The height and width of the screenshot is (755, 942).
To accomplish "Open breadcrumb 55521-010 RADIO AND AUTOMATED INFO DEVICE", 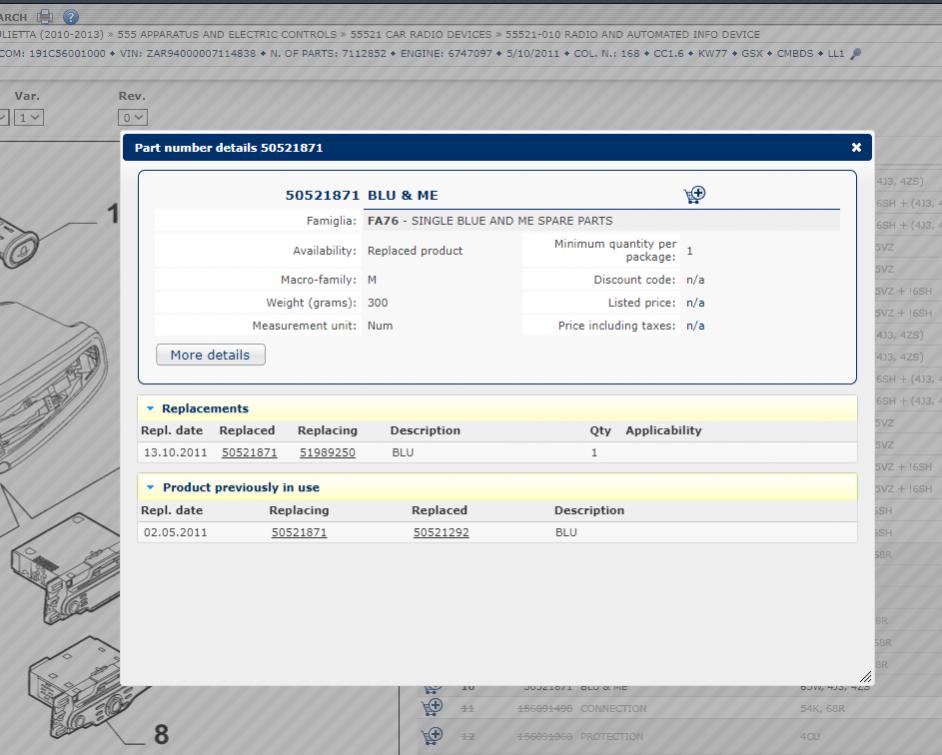I will click(x=633, y=34).
